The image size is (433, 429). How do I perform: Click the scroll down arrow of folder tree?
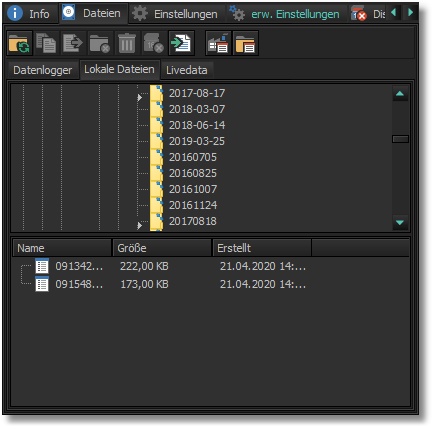(400, 223)
